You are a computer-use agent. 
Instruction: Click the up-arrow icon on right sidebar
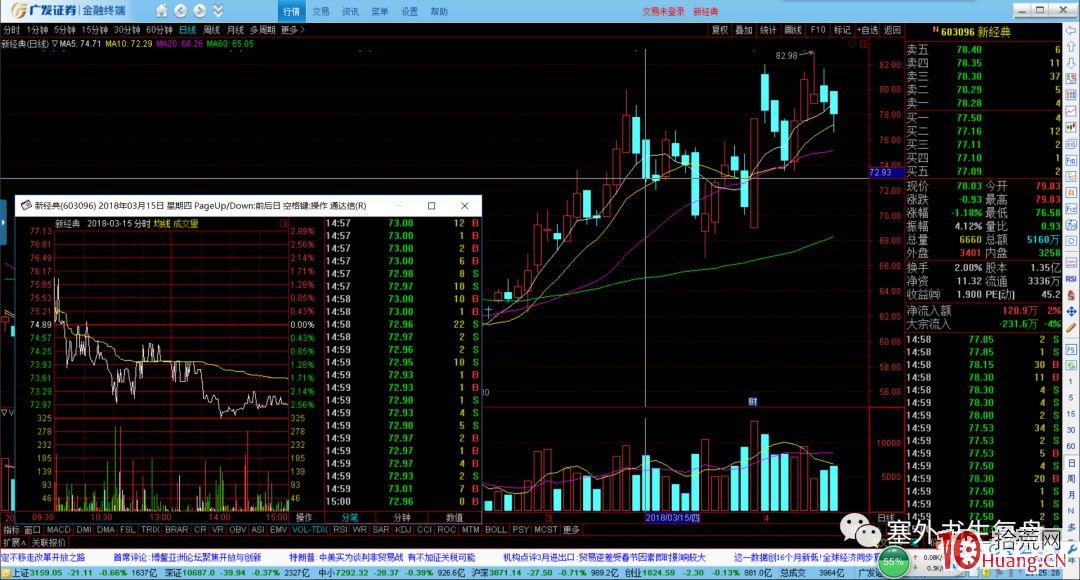coord(1071,47)
